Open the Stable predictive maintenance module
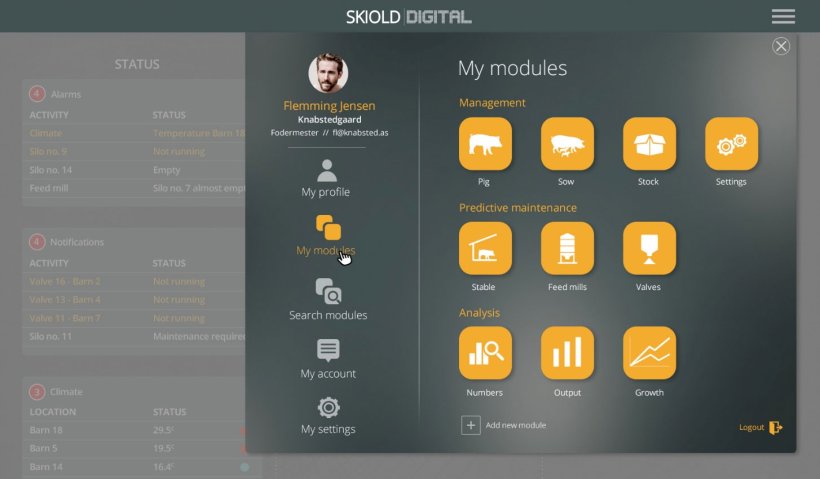This screenshot has width=820, height=479. click(485, 248)
